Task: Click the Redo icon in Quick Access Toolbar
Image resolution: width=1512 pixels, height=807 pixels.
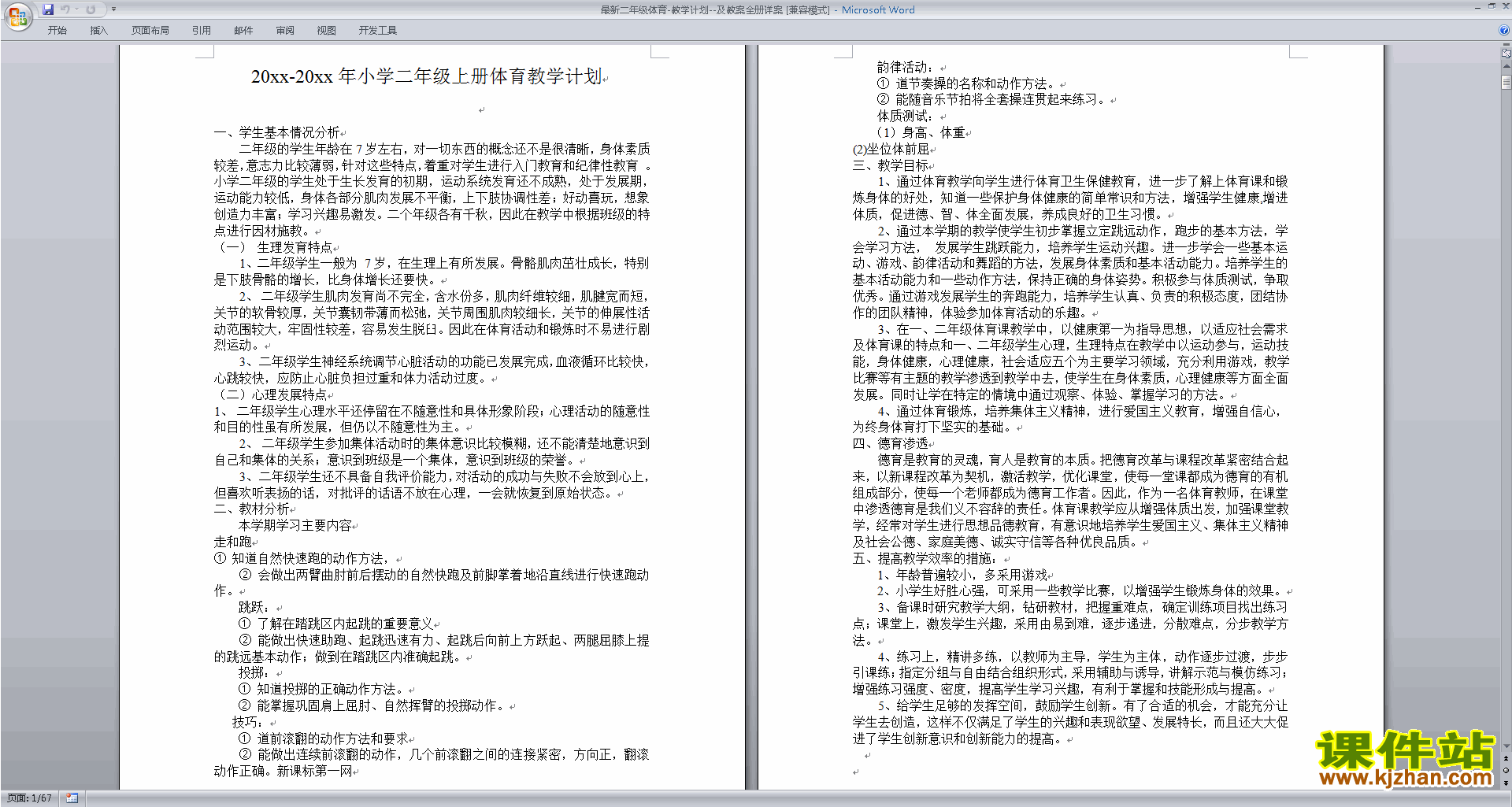Action: (x=91, y=9)
